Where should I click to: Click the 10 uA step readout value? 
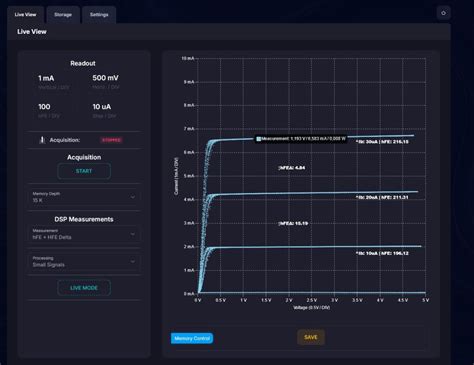click(x=102, y=107)
